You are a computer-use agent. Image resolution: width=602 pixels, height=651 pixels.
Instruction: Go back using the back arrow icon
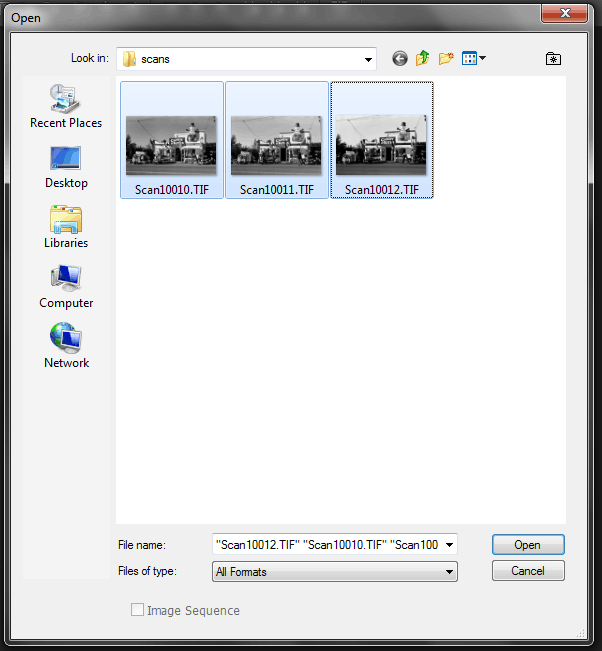(400, 59)
